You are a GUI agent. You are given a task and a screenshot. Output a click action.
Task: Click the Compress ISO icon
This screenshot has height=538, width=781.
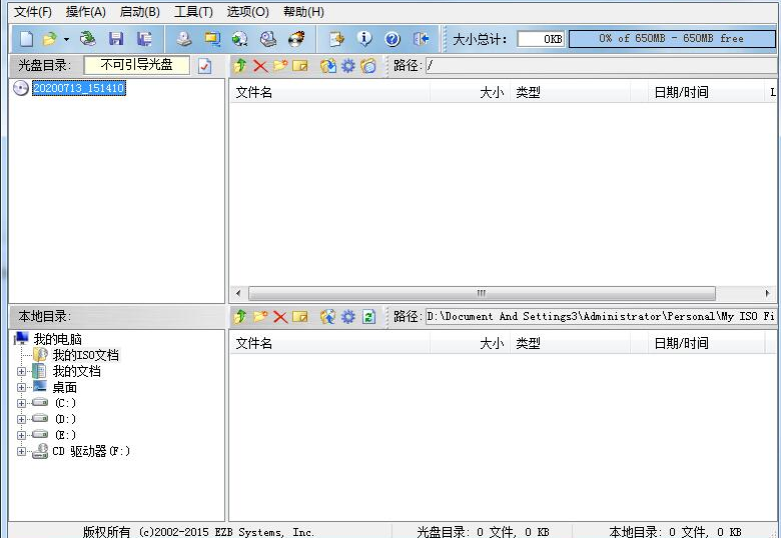pos(212,39)
